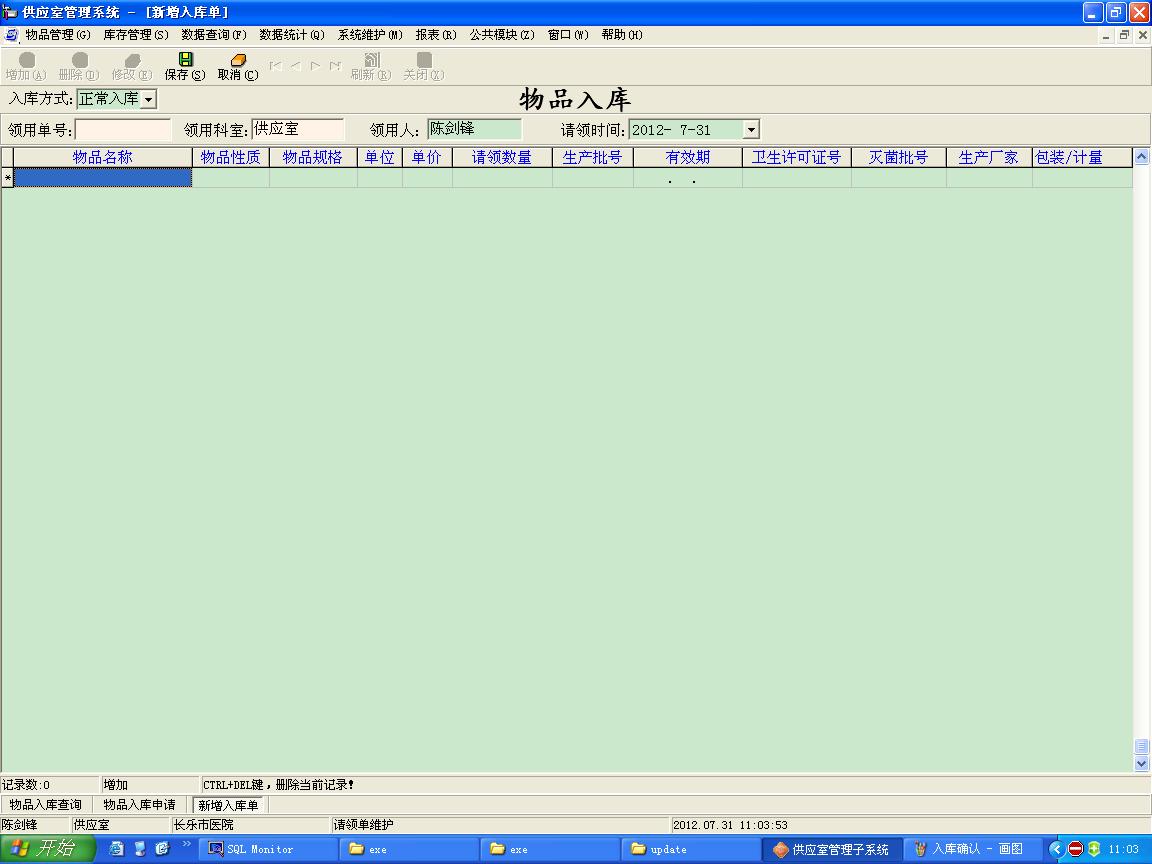1152x864 pixels.
Task: Click the 包装/计量 column header
Action: [x=1082, y=157]
